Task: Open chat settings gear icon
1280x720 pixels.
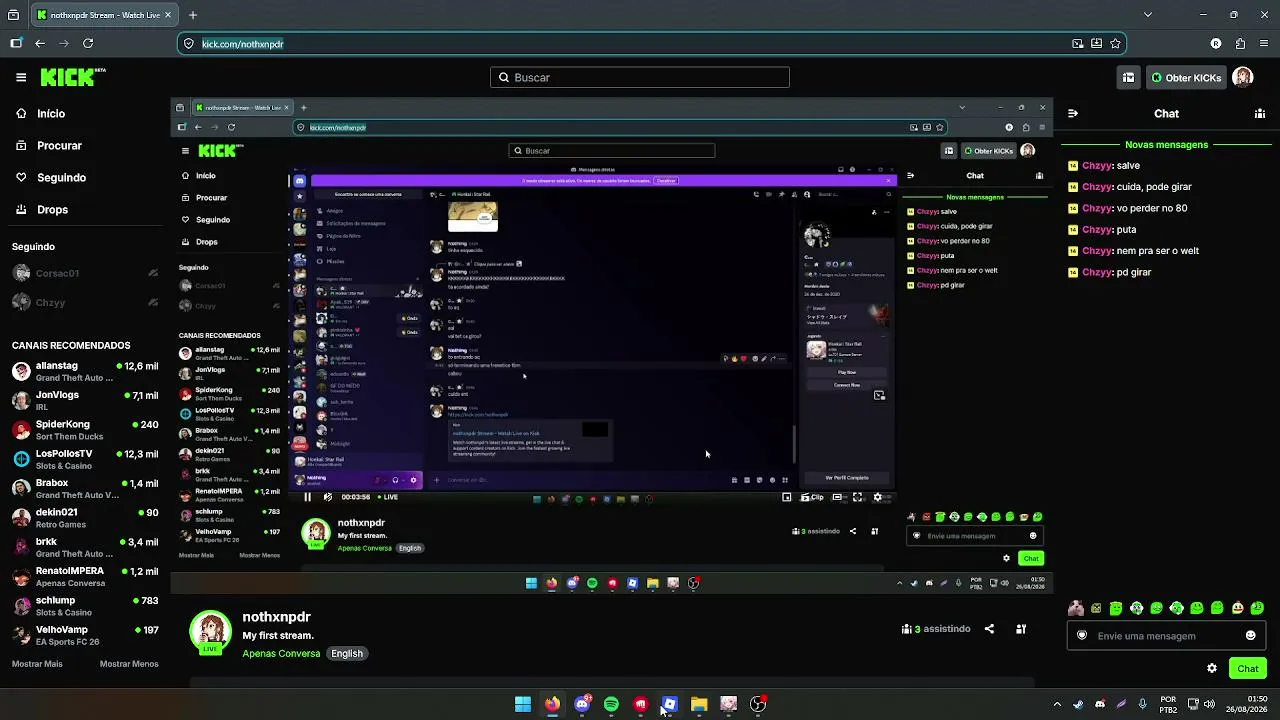Action: 1212,668
